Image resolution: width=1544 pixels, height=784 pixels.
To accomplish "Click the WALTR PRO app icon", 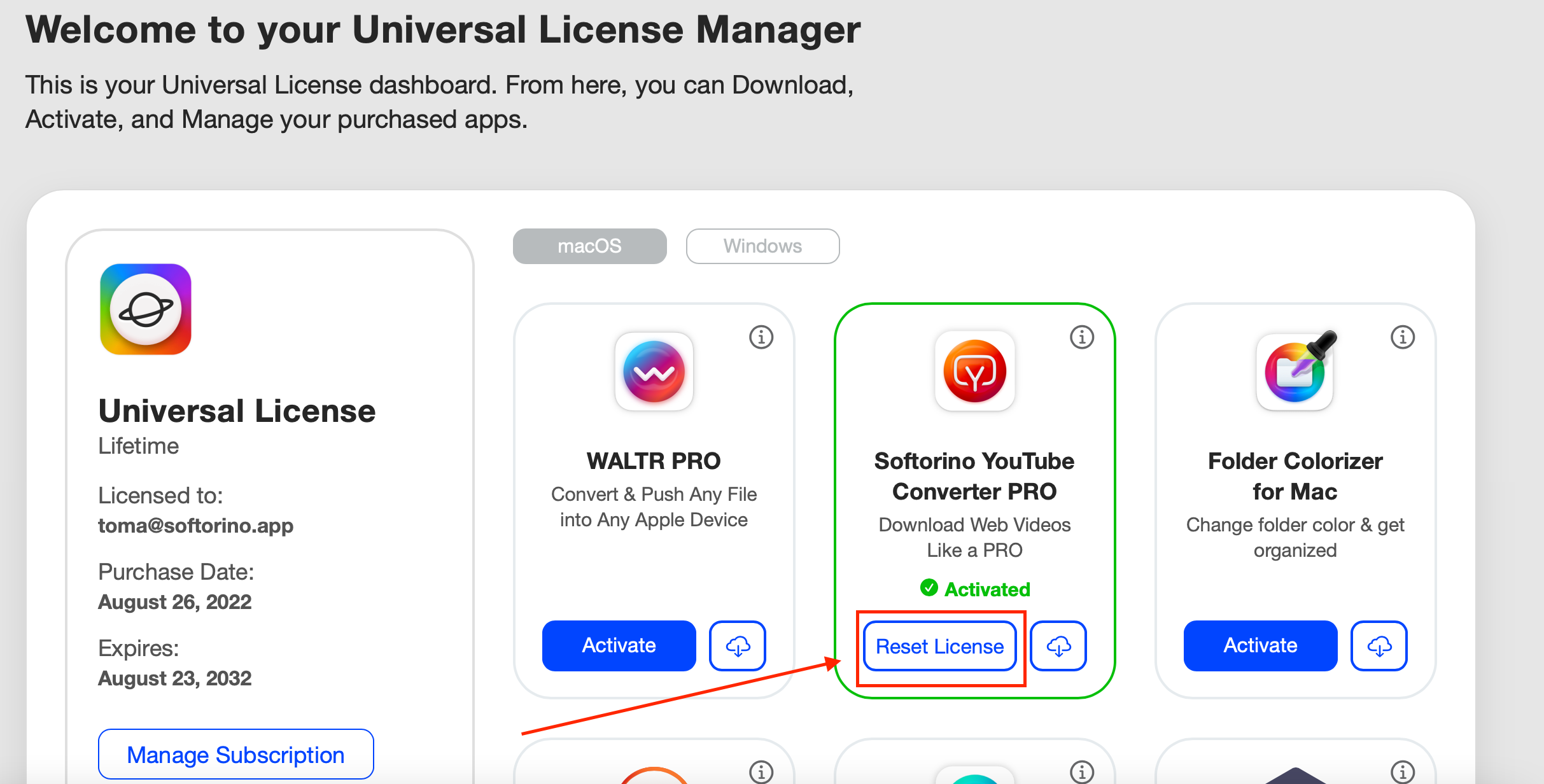I will coord(654,372).
